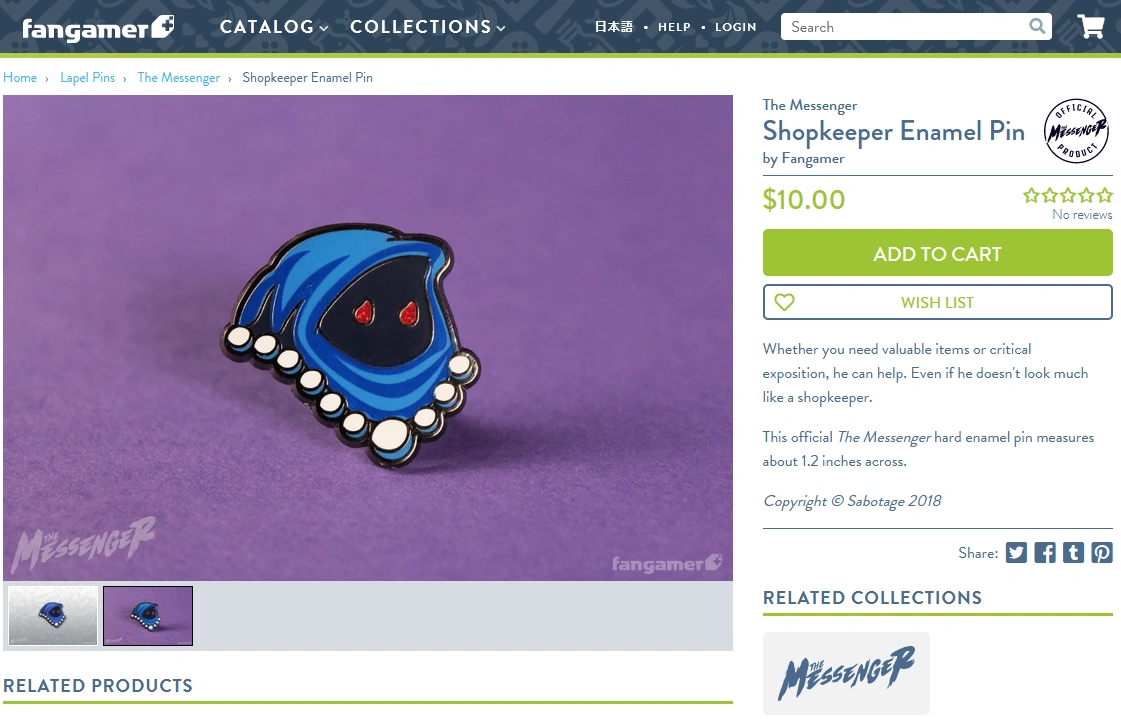
Task: Focus the Search input field
Action: (x=904, y=27)
